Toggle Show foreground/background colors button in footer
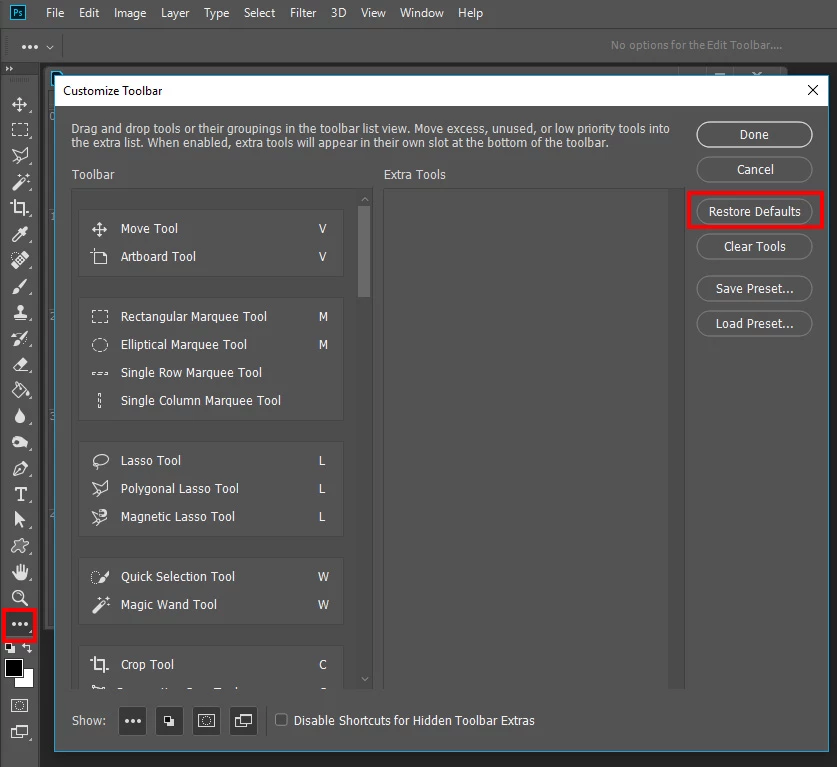 point(169,721)
